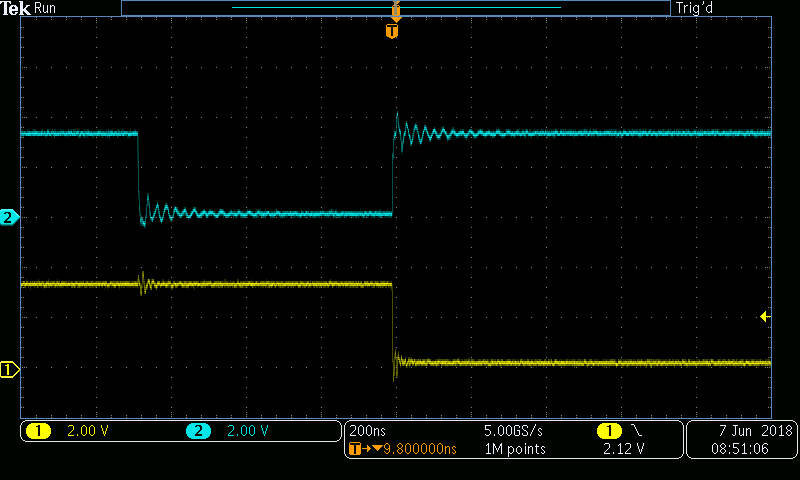
Task: Click the 5.00GS/s sample rate readout
Action: coord(514,431)
